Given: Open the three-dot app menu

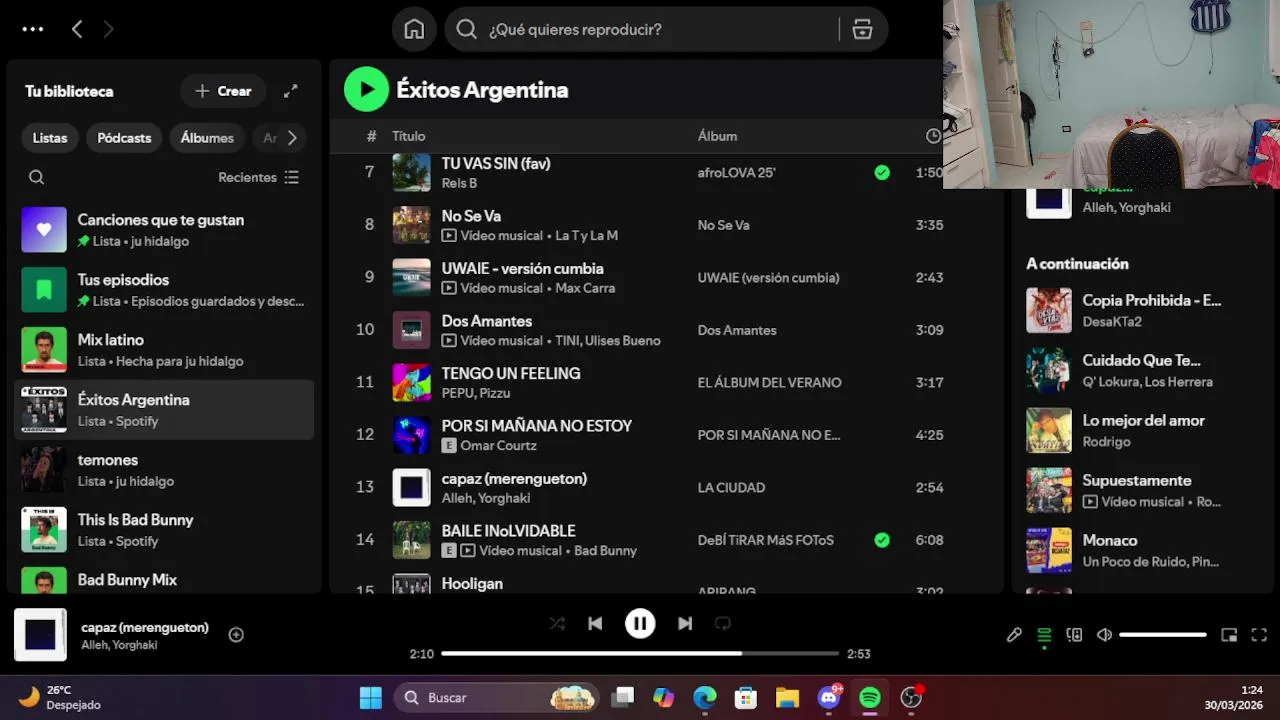Looking at the screenshot, I should (33, 29).
